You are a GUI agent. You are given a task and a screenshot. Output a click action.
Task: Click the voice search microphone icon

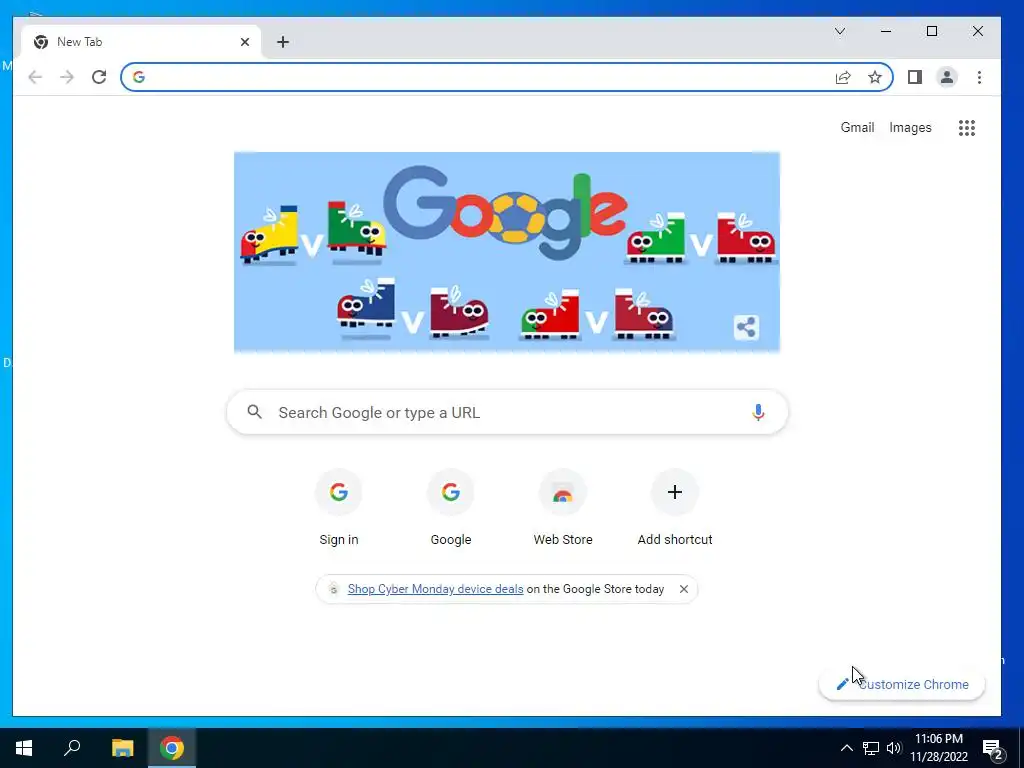pos(758,412)
